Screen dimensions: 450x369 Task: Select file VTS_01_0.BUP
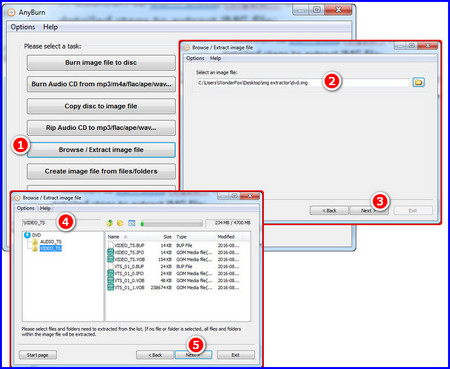[129, 266]
